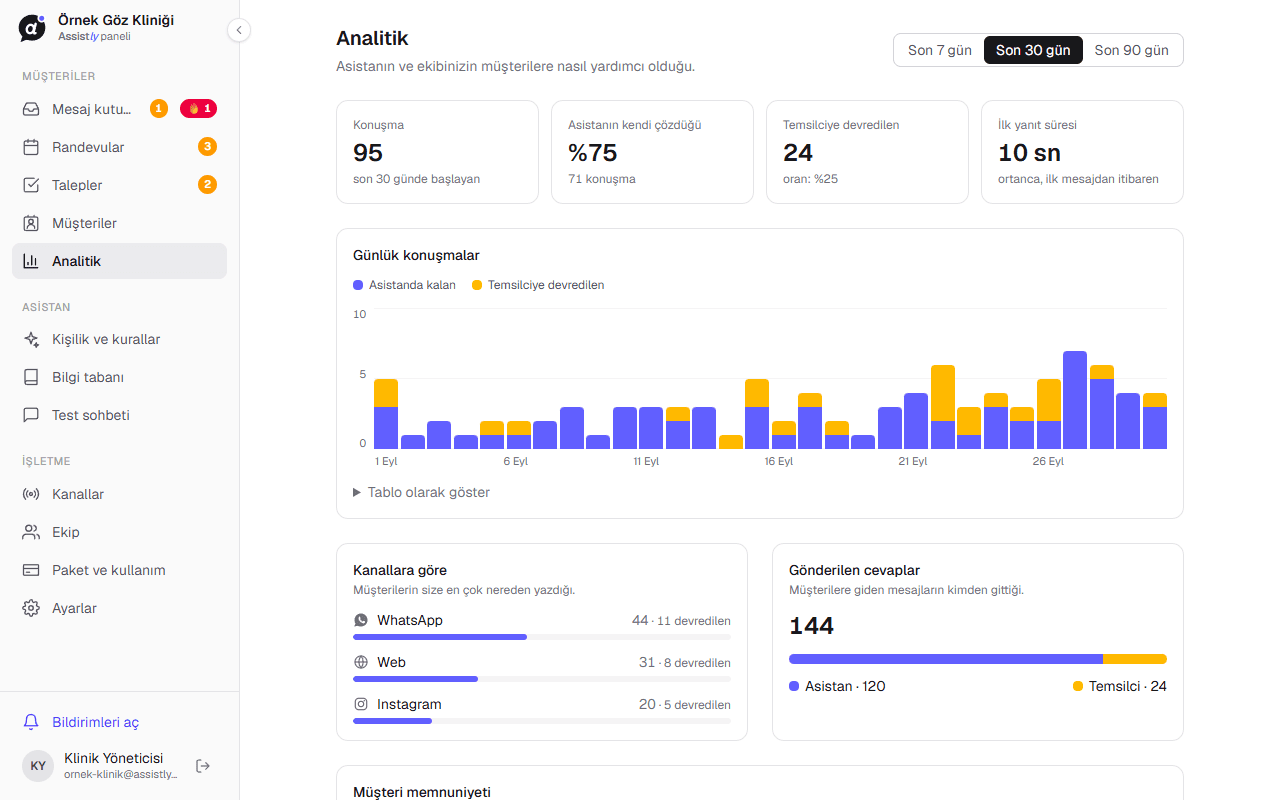Select the Son 7 gün range
This screenshot has width=1280, height=800.
tap(940, 50)
